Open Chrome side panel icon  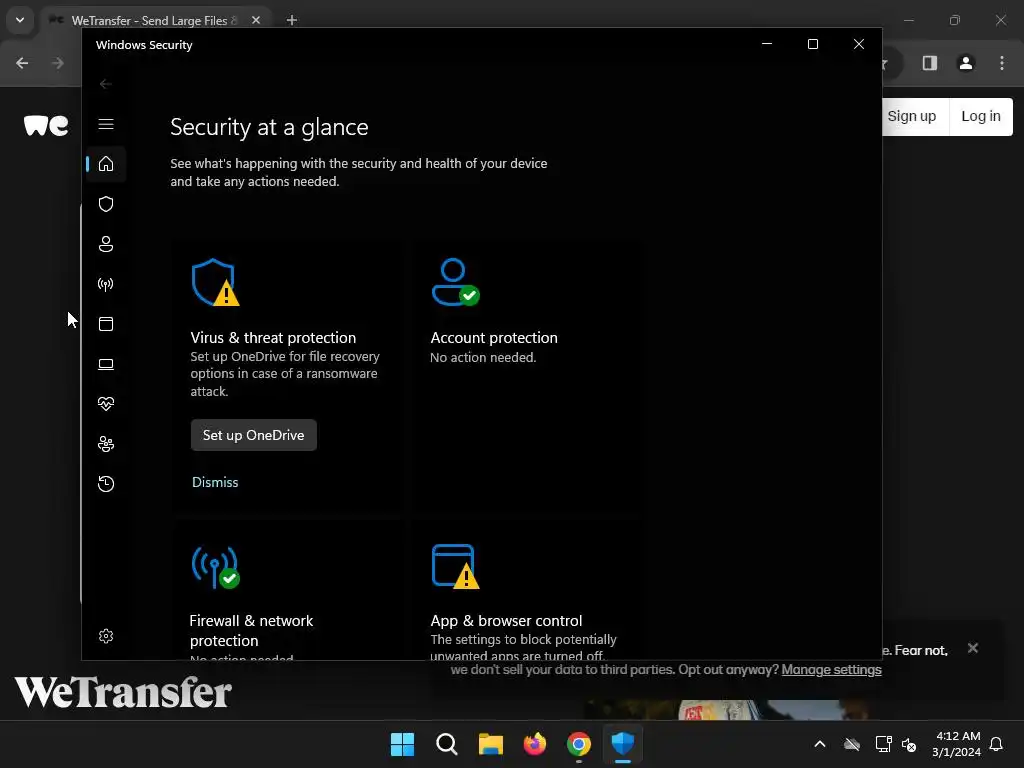pyautogui.click(x=930, y=63)
